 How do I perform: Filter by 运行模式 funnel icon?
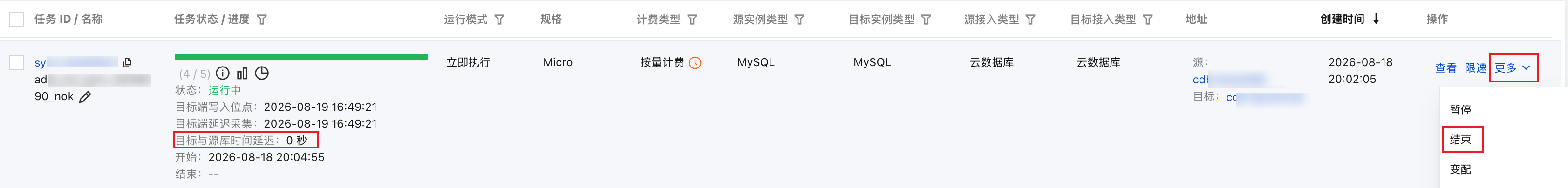(x=499, y=20)
